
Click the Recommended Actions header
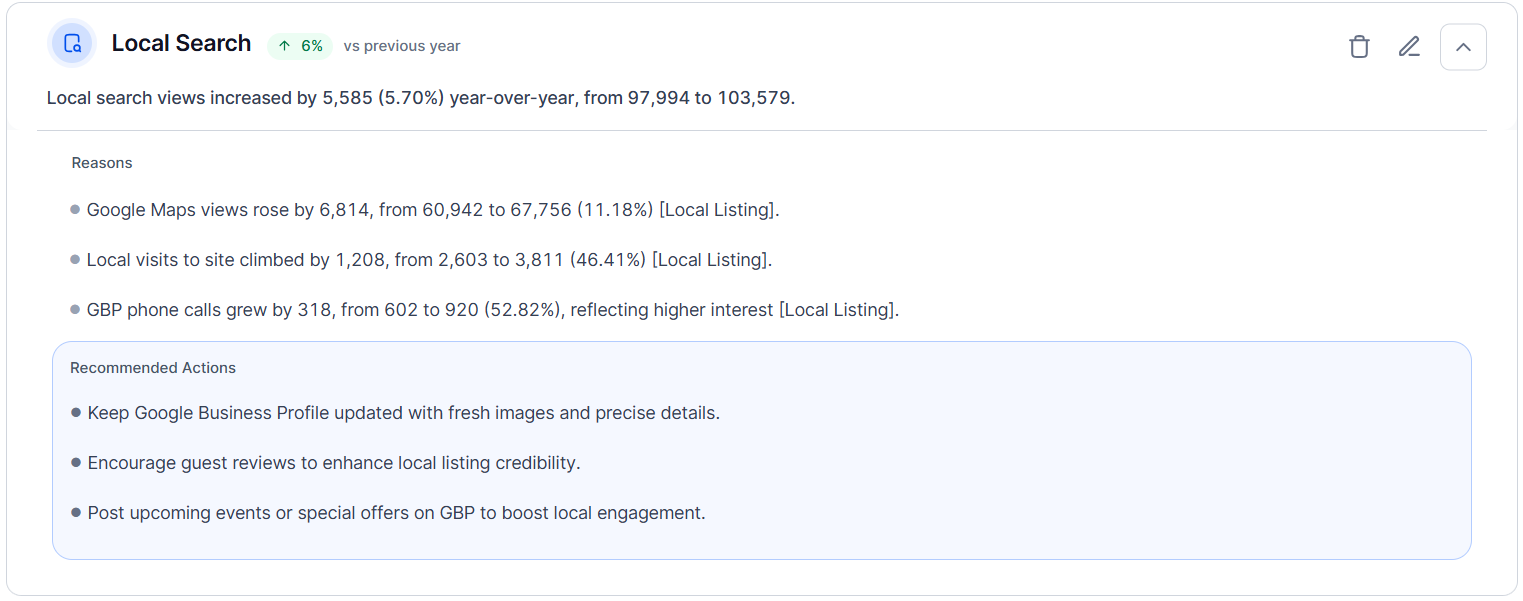click(x=153, y=368)
